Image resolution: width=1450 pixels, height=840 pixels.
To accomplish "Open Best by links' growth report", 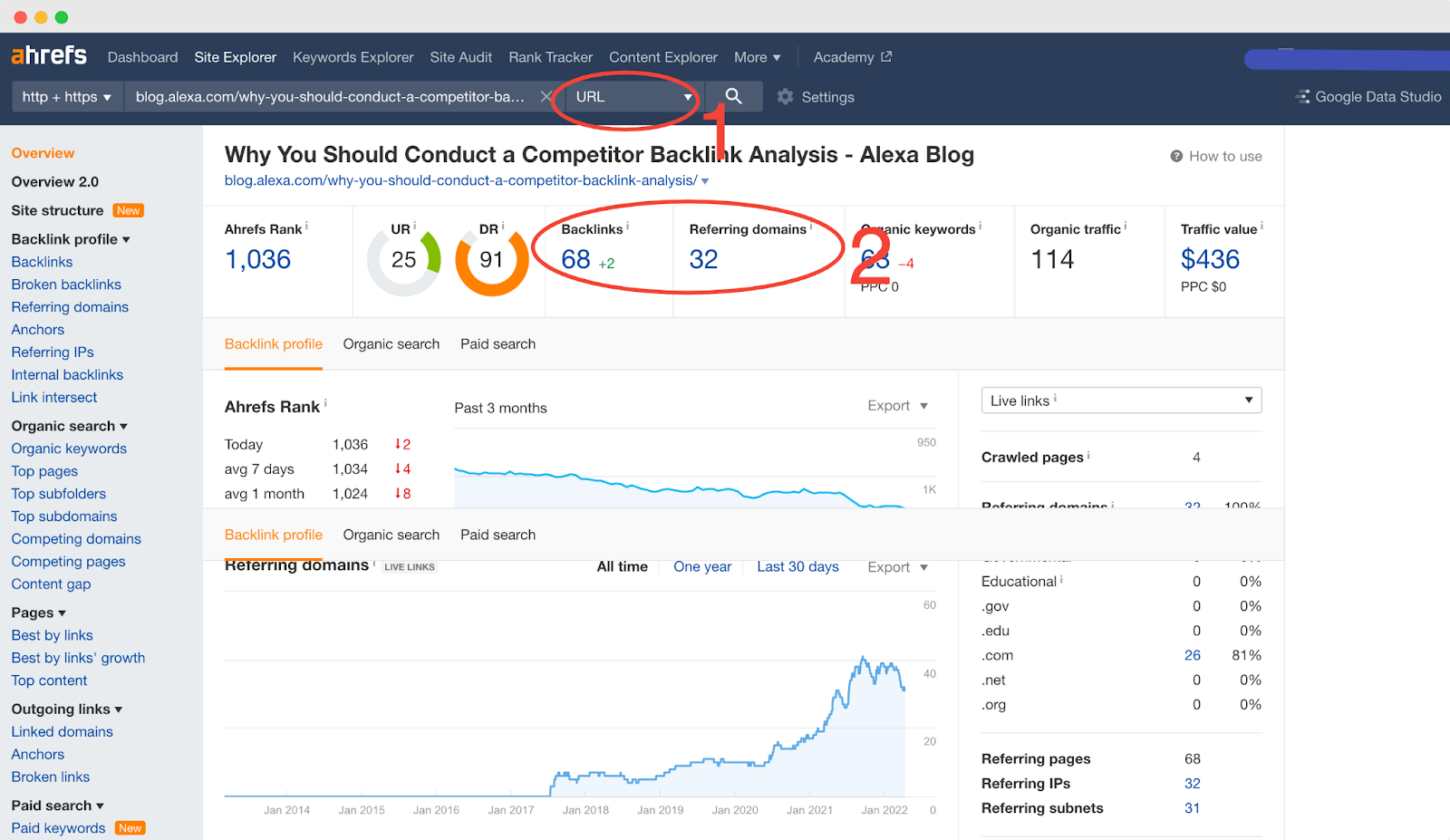I will tap(78, 658).
